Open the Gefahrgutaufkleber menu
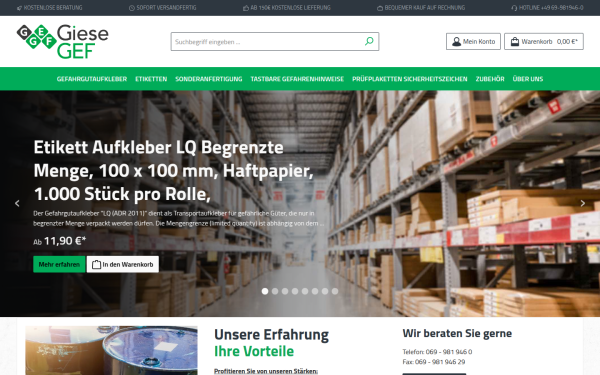This screenshot has height=375, width=600. [92, 79]
